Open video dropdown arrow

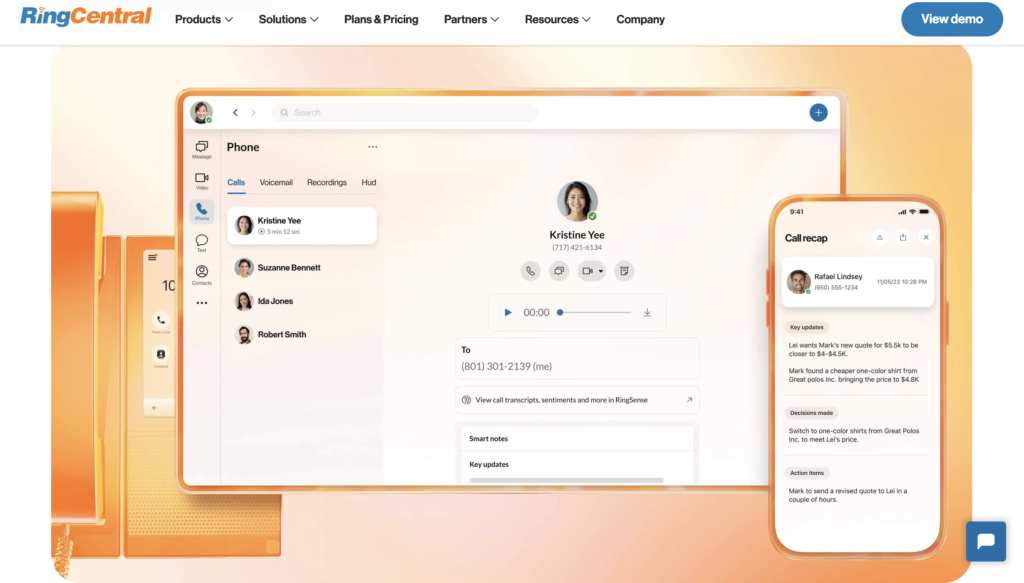(601, 271)
